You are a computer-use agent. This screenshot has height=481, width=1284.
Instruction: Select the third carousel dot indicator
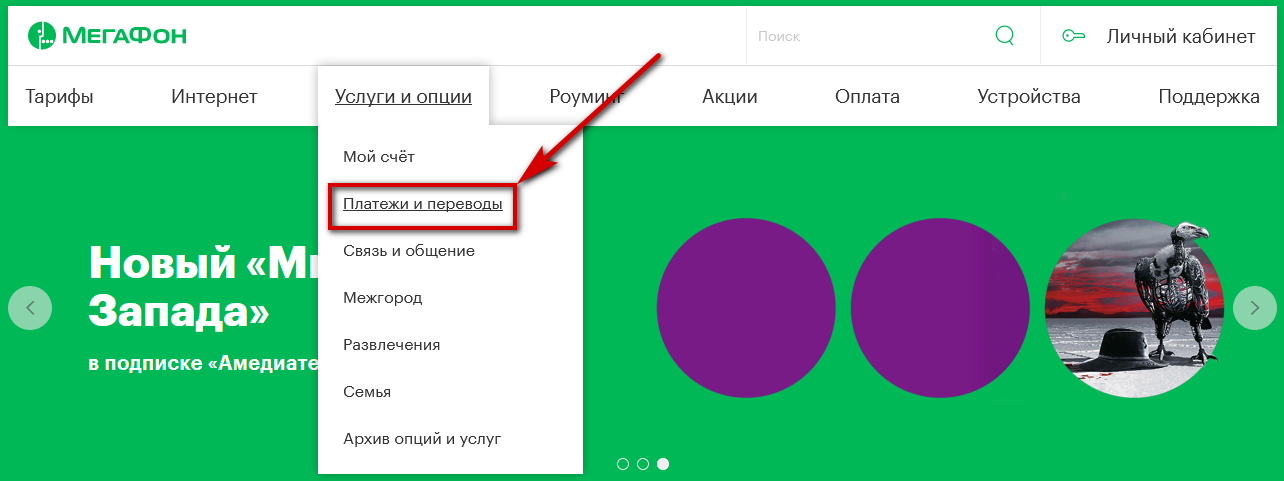coord(663,464)
